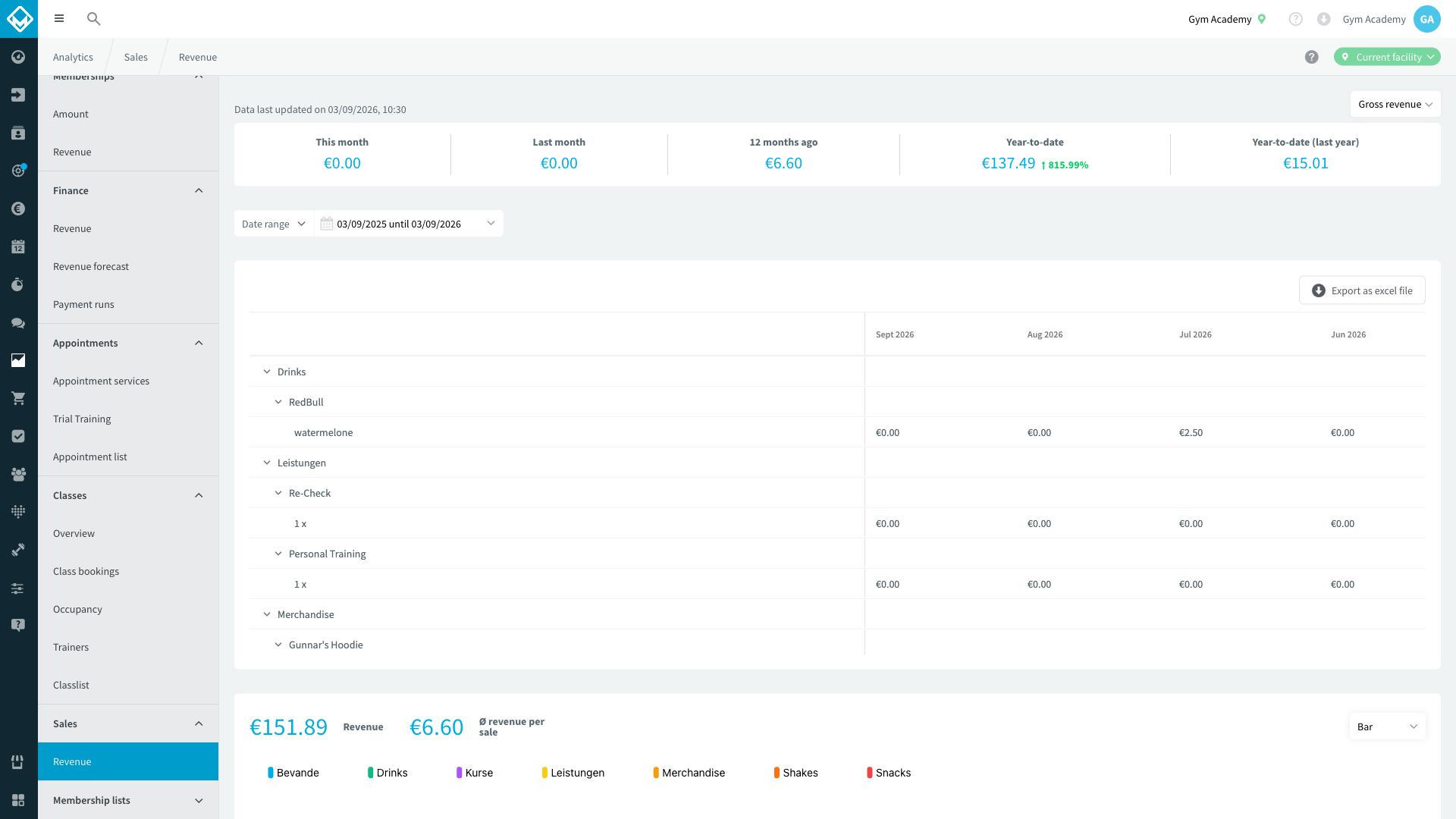Collapse the Finance sidebar section

199,191
